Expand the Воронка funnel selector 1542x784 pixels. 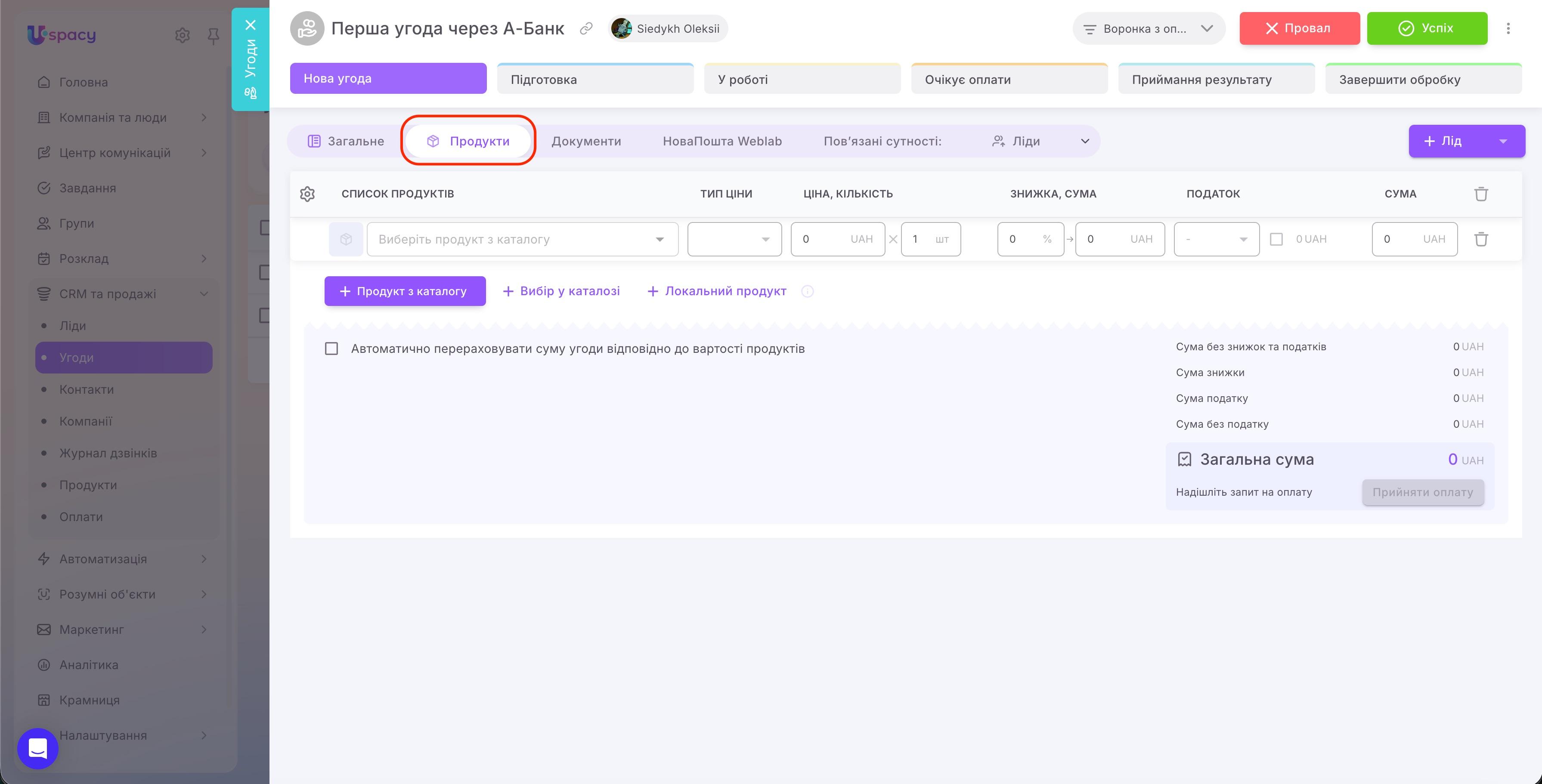tap(1148, 29)
